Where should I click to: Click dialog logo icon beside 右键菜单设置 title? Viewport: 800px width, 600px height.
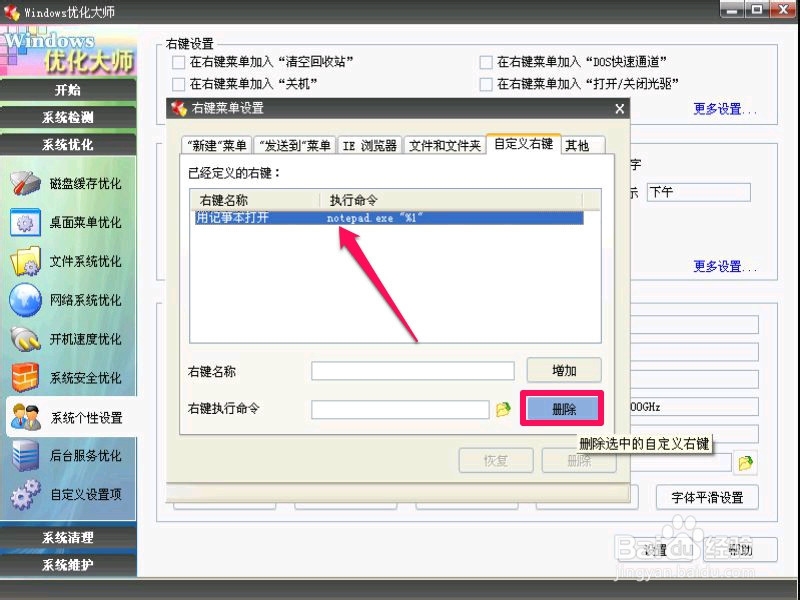coord(179,108)
